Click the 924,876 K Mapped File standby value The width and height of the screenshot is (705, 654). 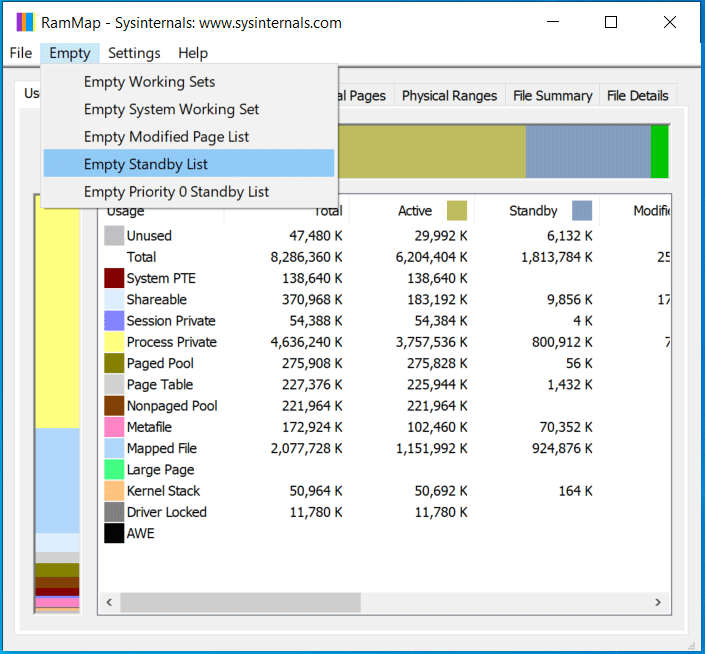pos(562,448)
